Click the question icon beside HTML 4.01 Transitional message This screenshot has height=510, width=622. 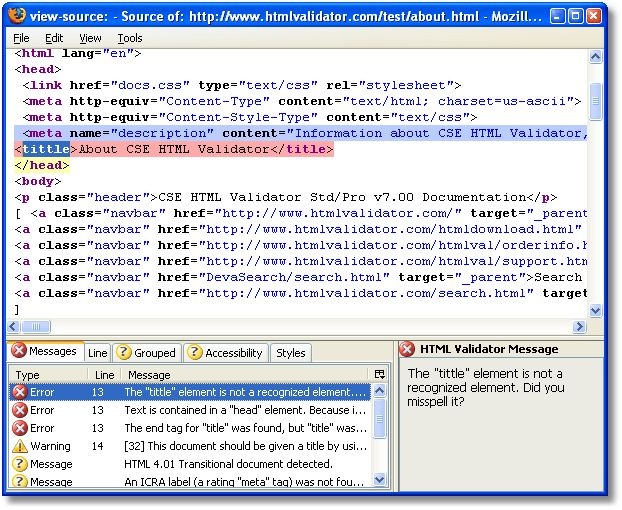(x=20, y=465)
